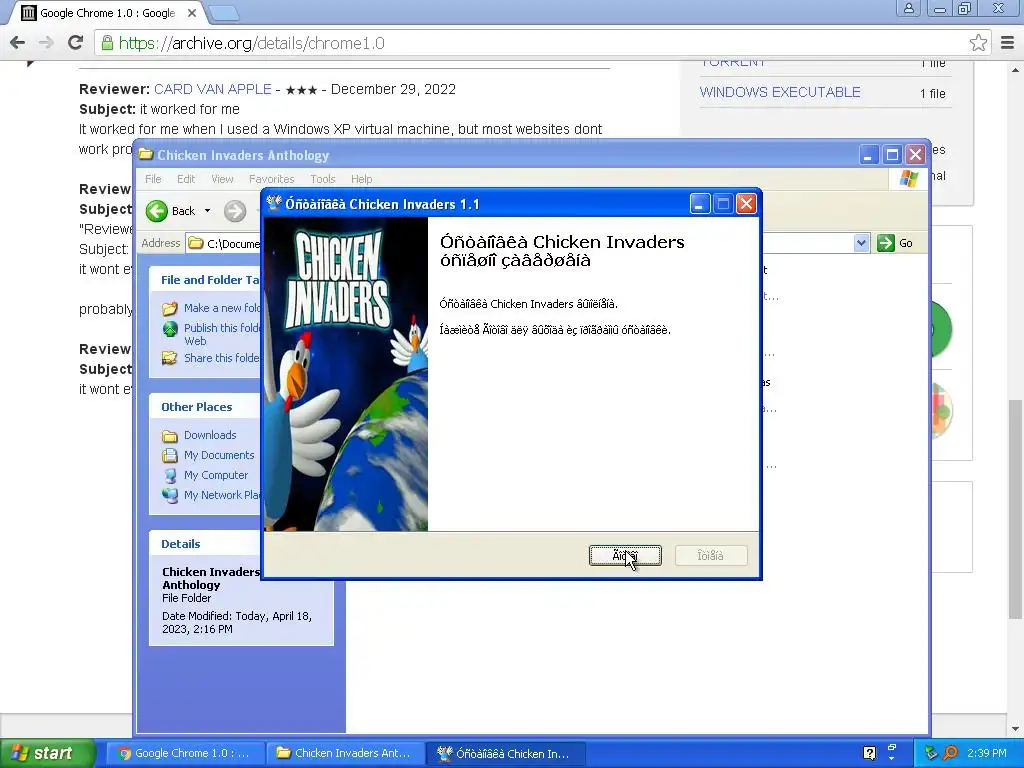The height and width of the screenshot is (768, 1024).
Task: Open the Downloads folder link
Action: 210,435
